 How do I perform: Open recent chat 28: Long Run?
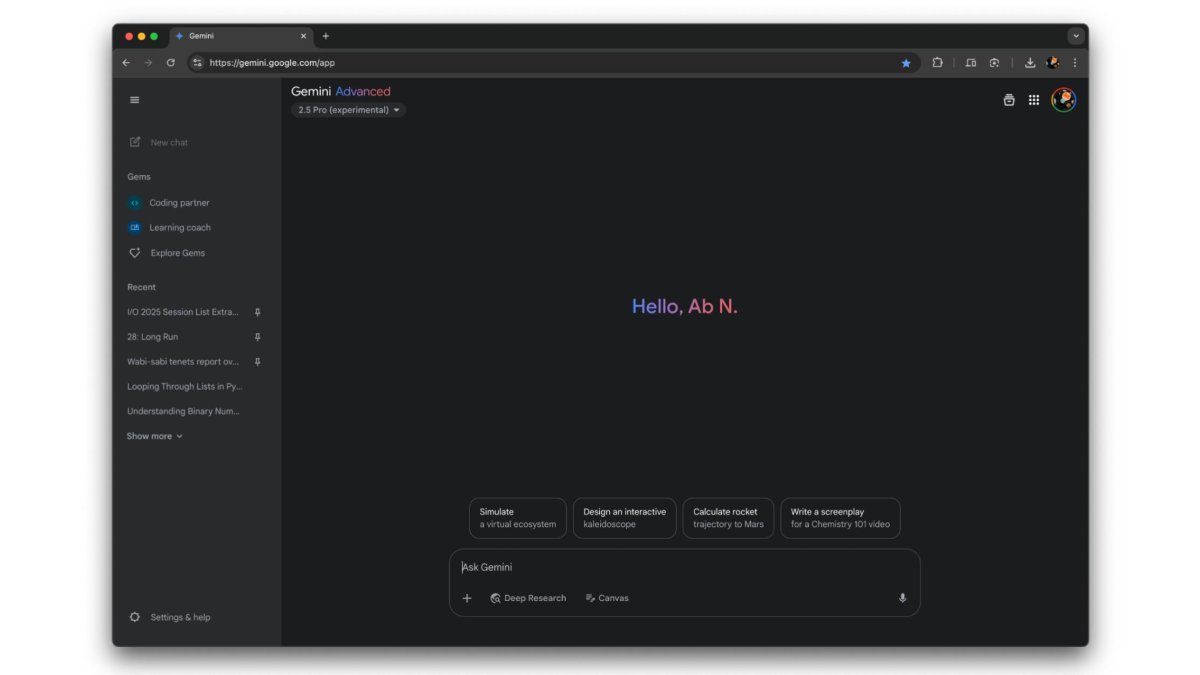coord(153,337)
